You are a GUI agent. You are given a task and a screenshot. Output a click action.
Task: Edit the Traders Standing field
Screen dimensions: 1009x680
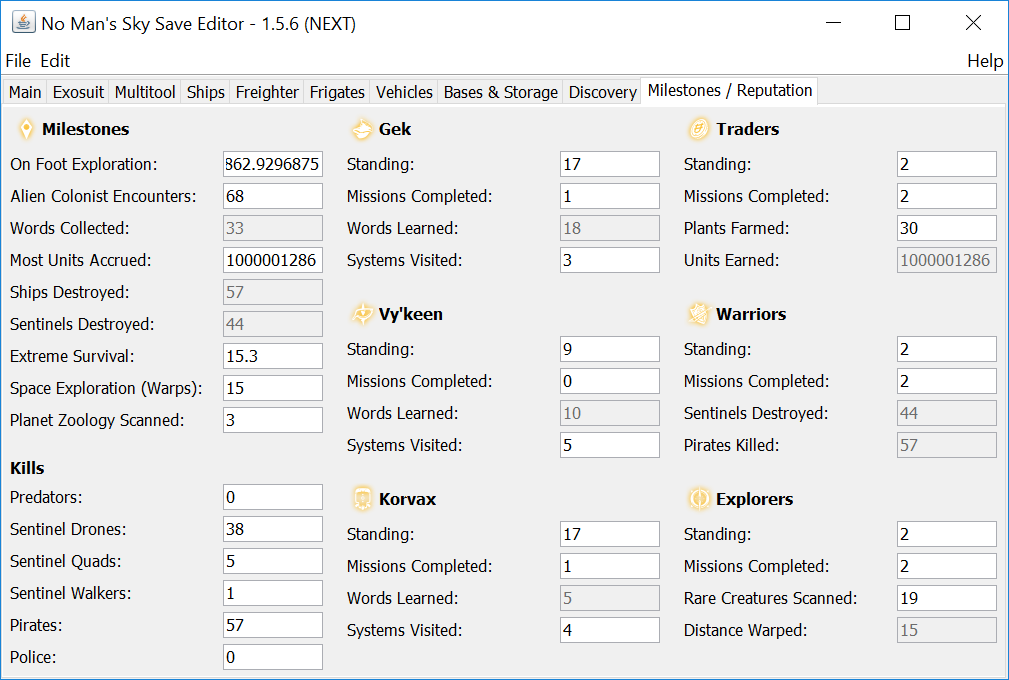(947, 164)
